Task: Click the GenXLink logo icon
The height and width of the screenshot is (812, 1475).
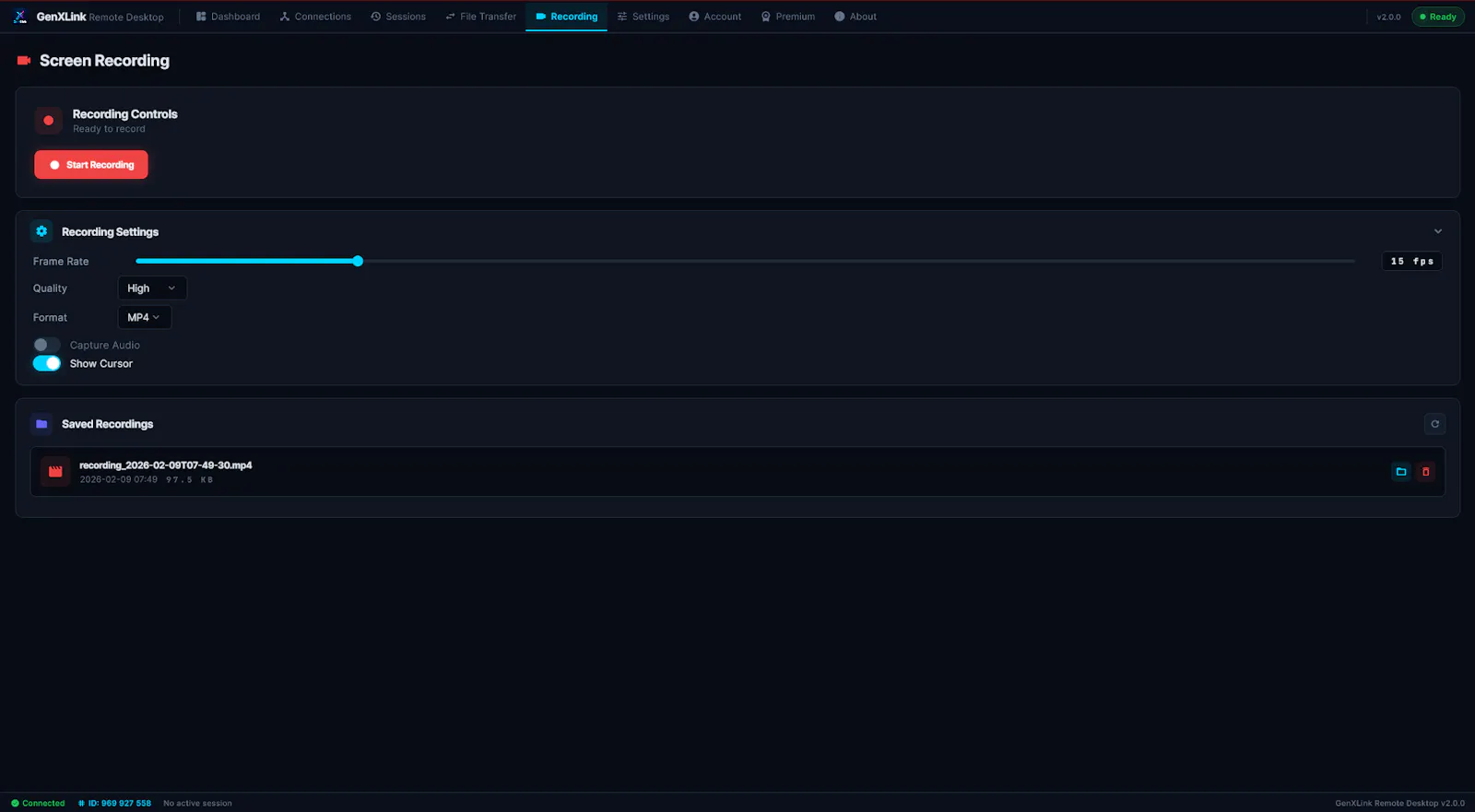Action: (x=20, y=17)
